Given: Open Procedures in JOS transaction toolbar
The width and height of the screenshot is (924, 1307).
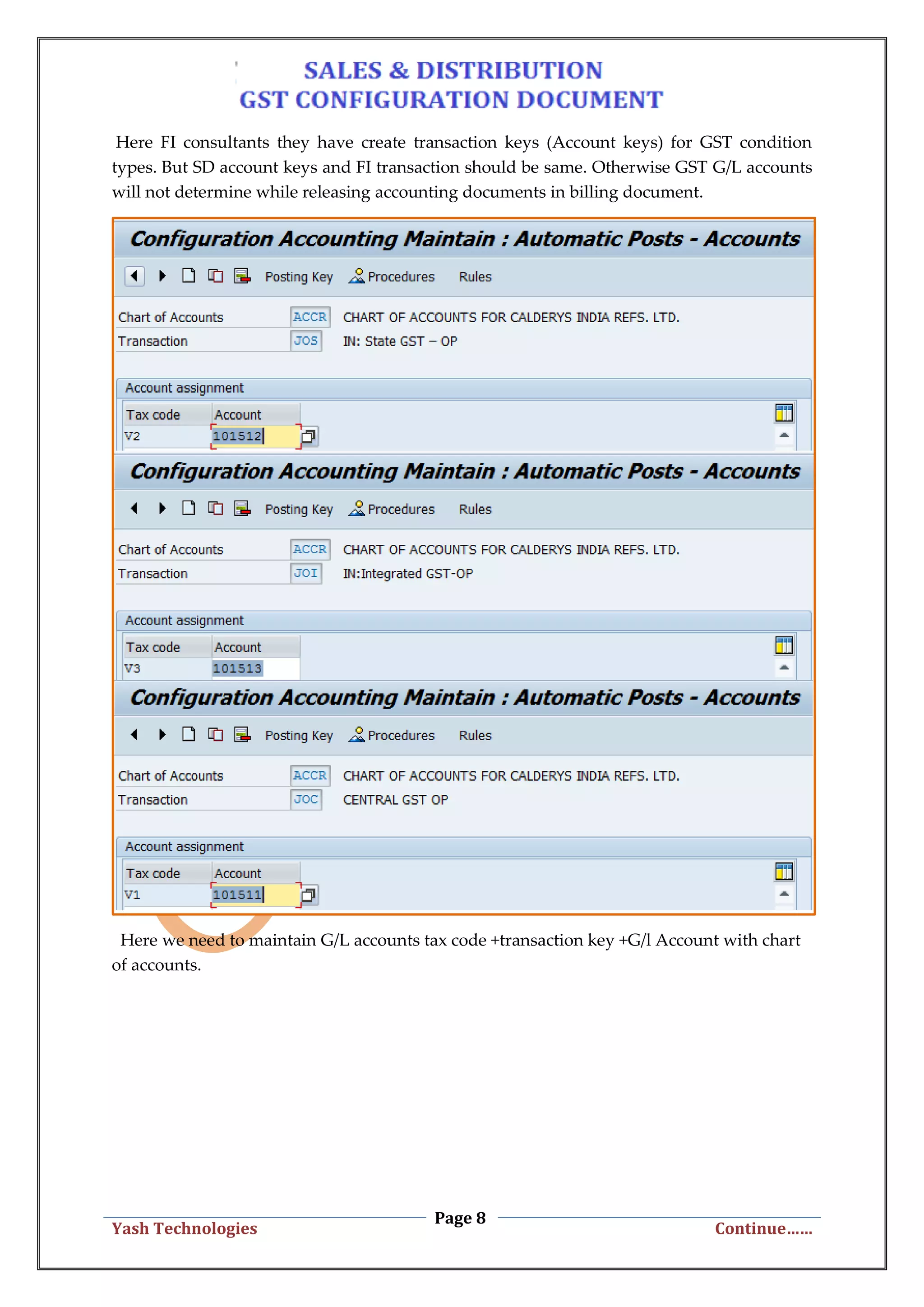Looking at the screenshot, I should tap(392, 277).
